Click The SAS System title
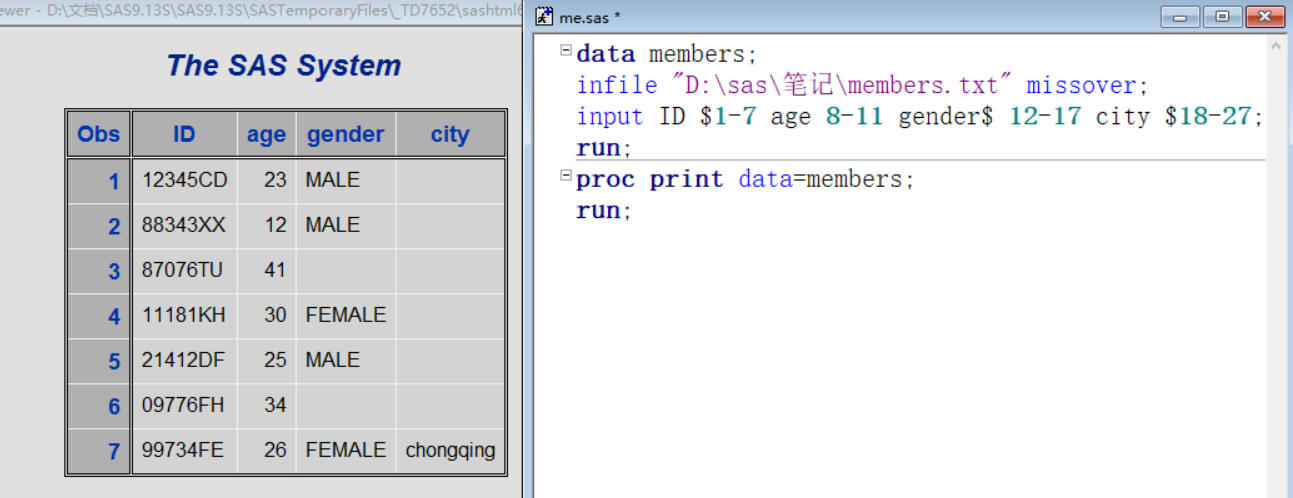 coord(284,66)
